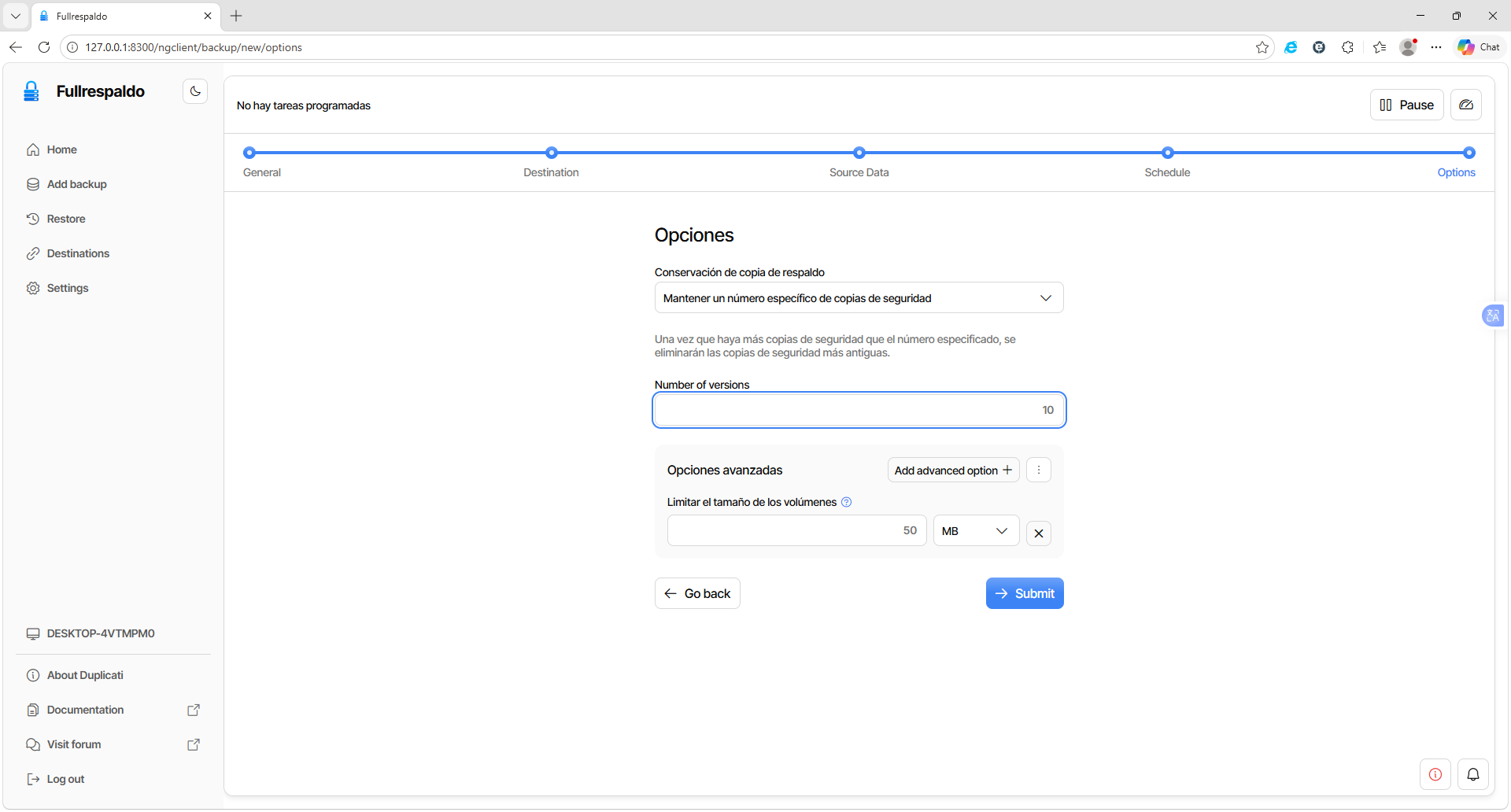Click Add advanced option button
This screenshot has width=1511, height=812.
953,470
